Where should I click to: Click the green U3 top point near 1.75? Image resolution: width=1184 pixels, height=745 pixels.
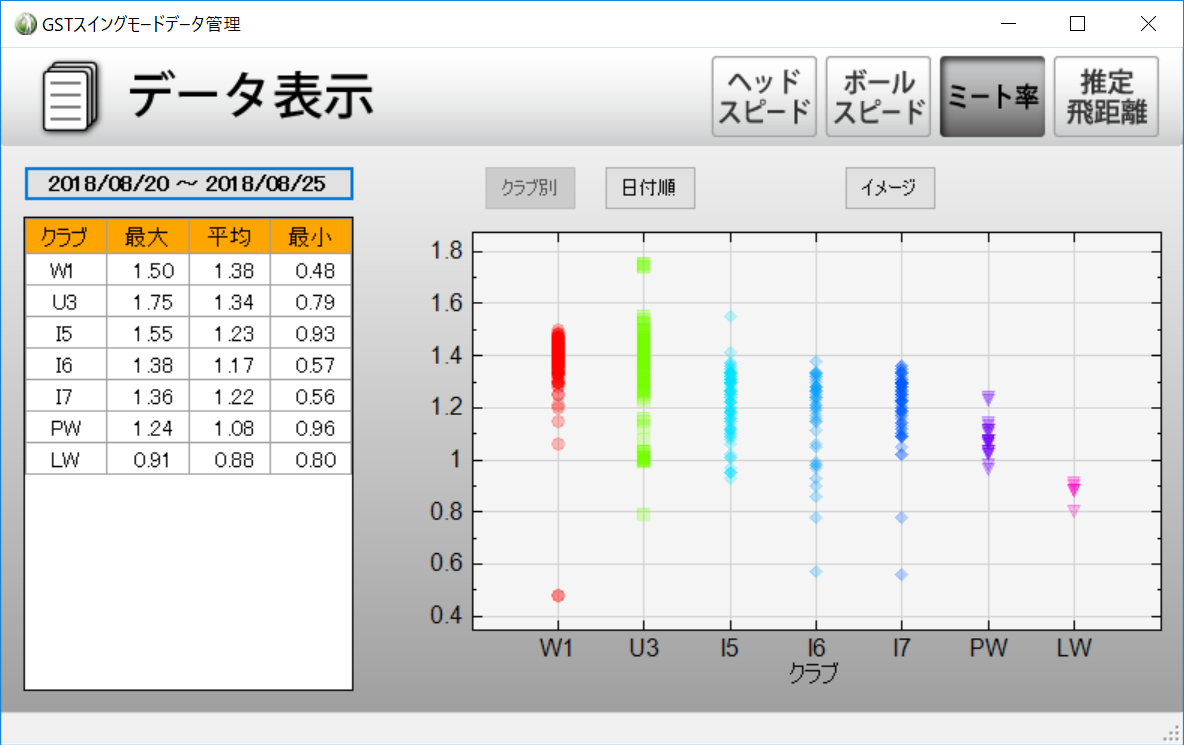pos(643,265)
